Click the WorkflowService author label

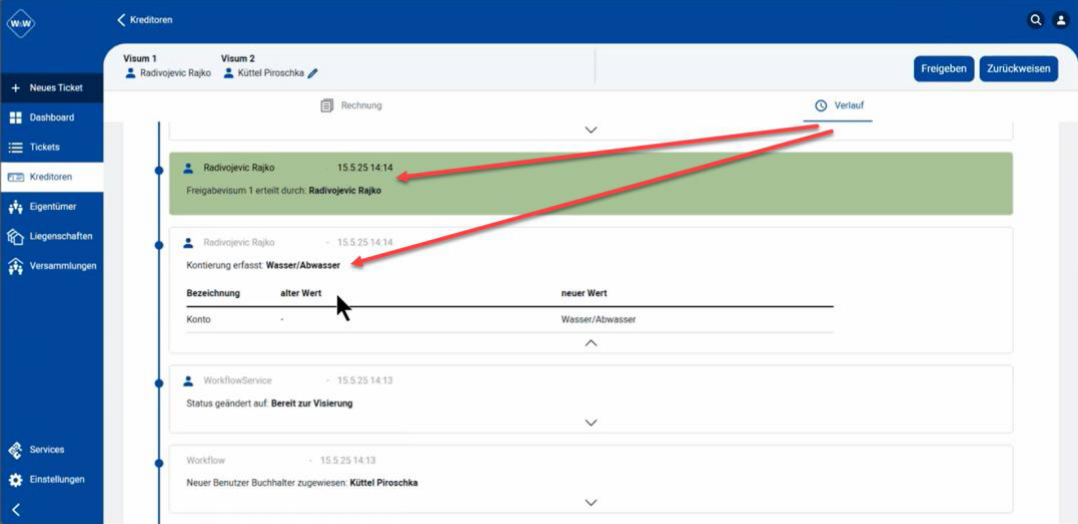click(x=238, y=380)
